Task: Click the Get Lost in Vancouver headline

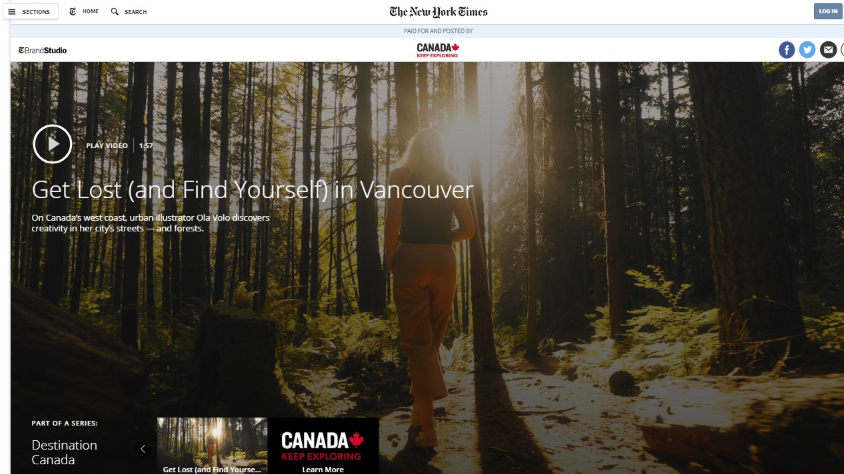Action: pos(252,190)
